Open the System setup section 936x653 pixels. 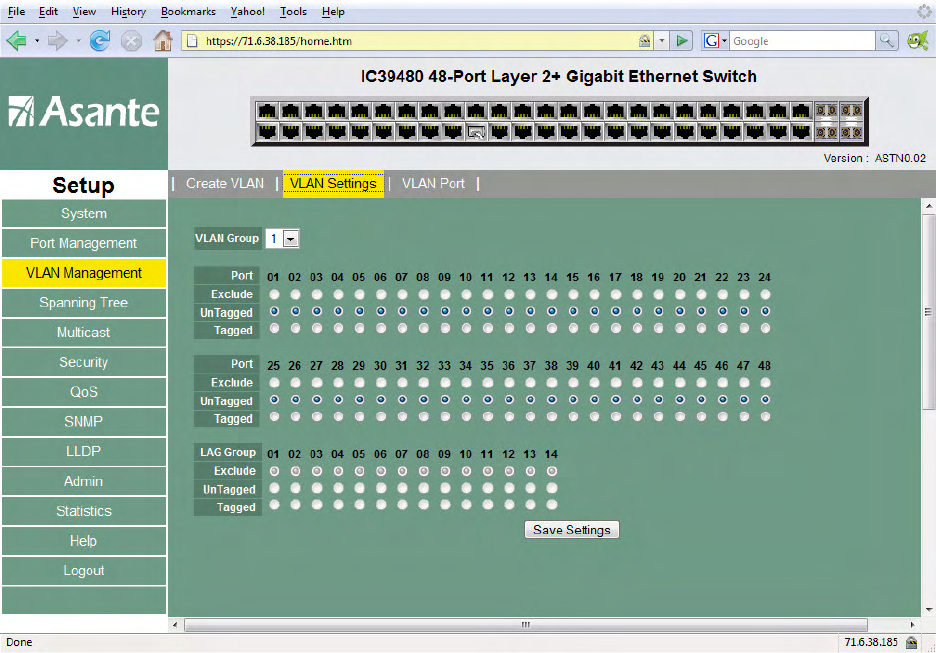84,214
